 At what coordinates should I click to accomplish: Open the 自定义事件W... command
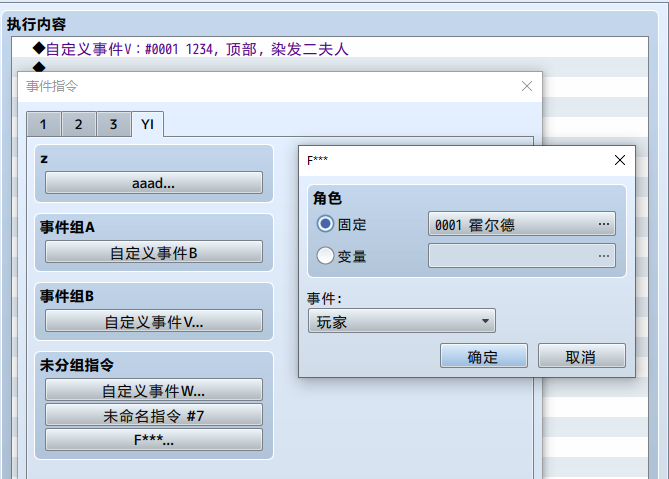pyautogui.click(x=154, y=390)
